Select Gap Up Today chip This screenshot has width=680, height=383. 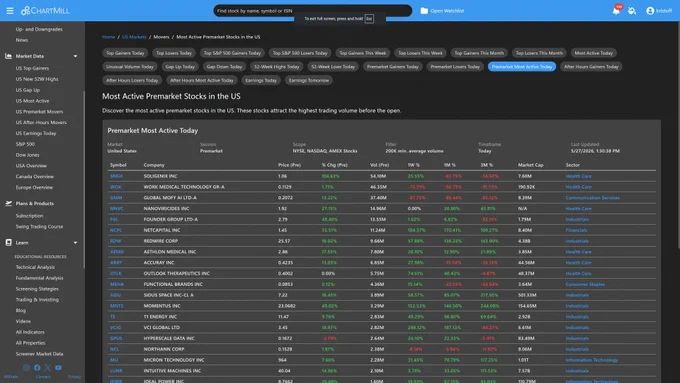(x=180, y=66)
